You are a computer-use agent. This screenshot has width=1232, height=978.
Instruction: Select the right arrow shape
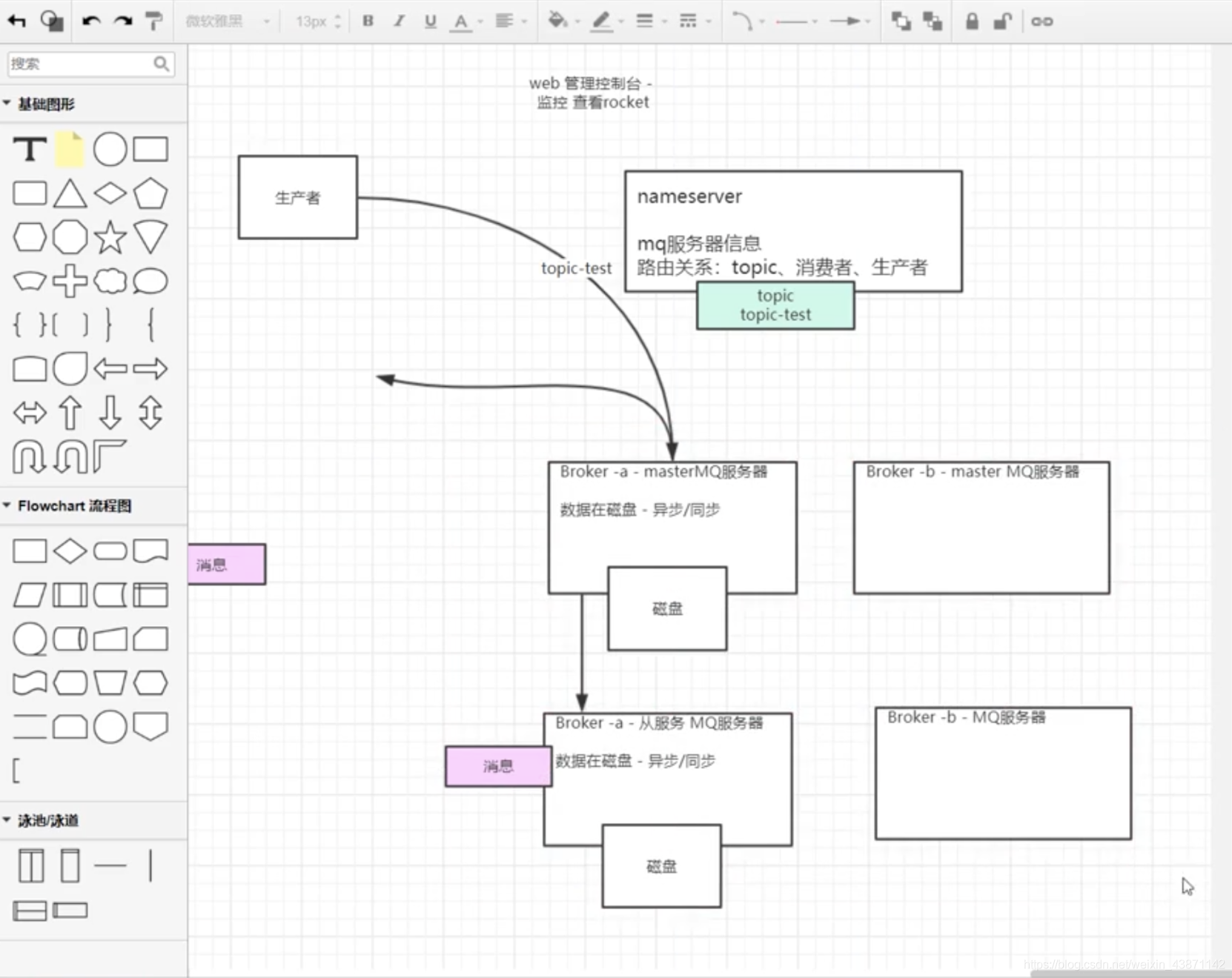pos(150,368)
